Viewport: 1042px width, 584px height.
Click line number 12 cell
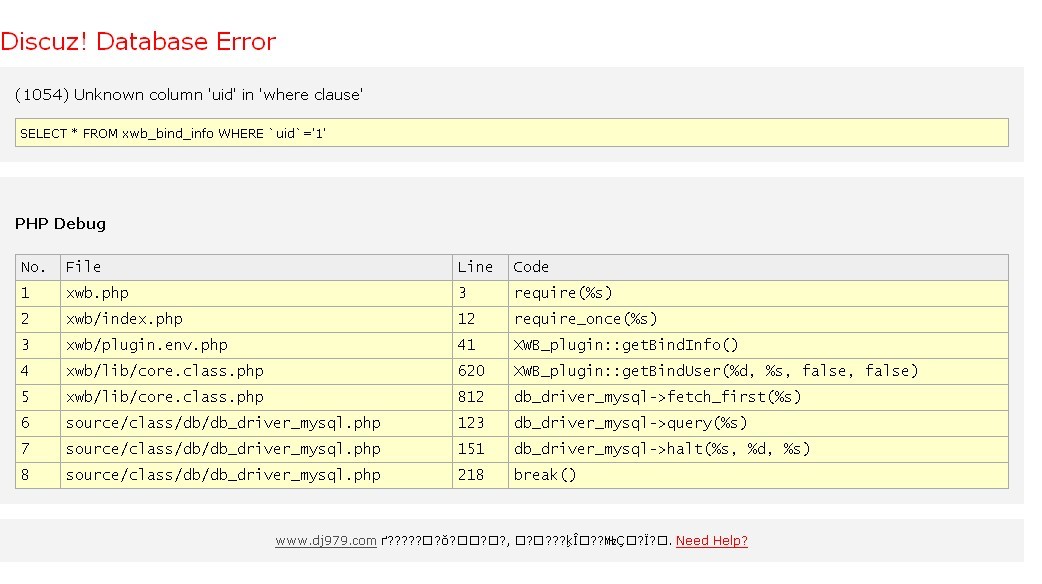pyautogui.click(x=480, y=319)
